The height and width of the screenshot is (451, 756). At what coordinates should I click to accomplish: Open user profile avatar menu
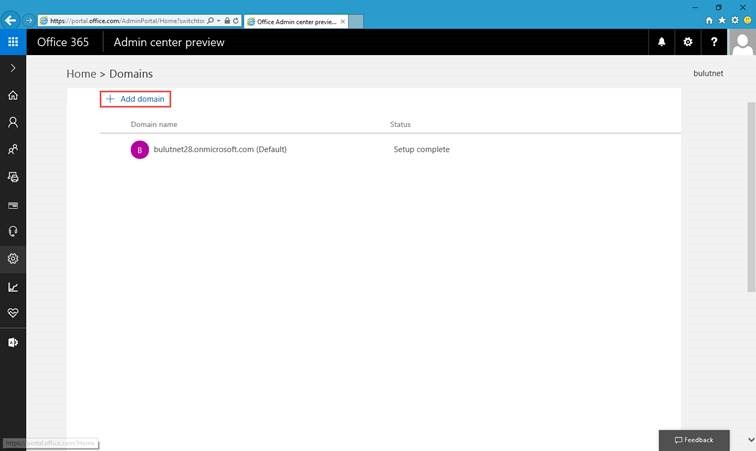point(742,42)
